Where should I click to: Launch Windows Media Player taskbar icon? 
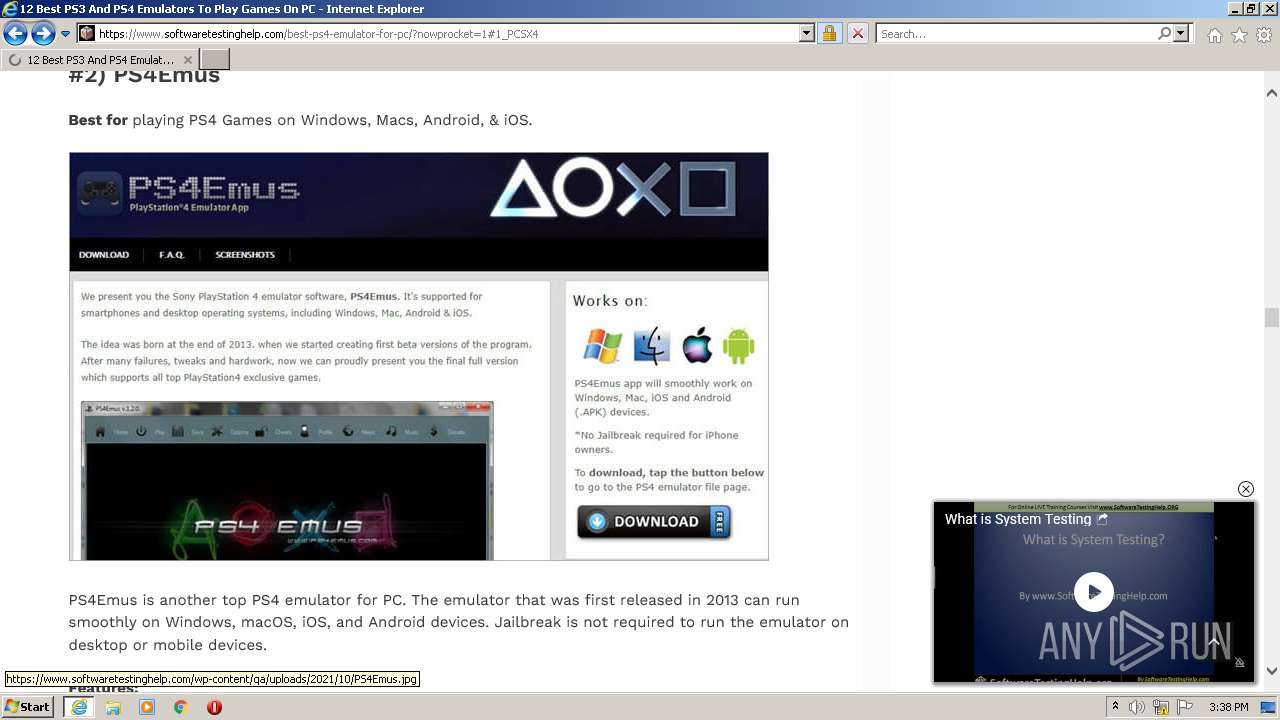coord(147,706)
